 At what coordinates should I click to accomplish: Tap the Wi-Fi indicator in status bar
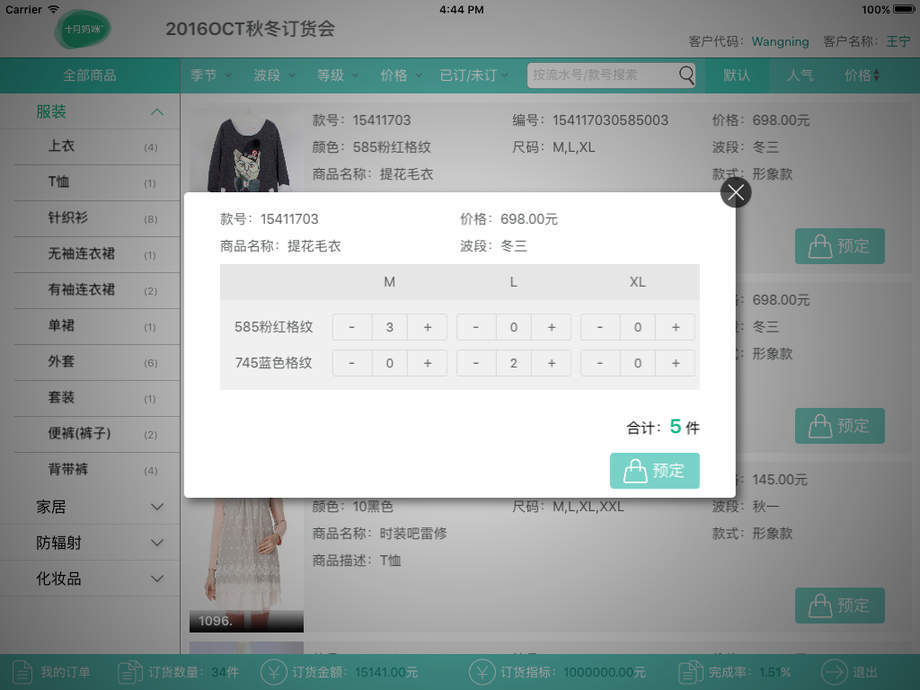tap(53, 9)
